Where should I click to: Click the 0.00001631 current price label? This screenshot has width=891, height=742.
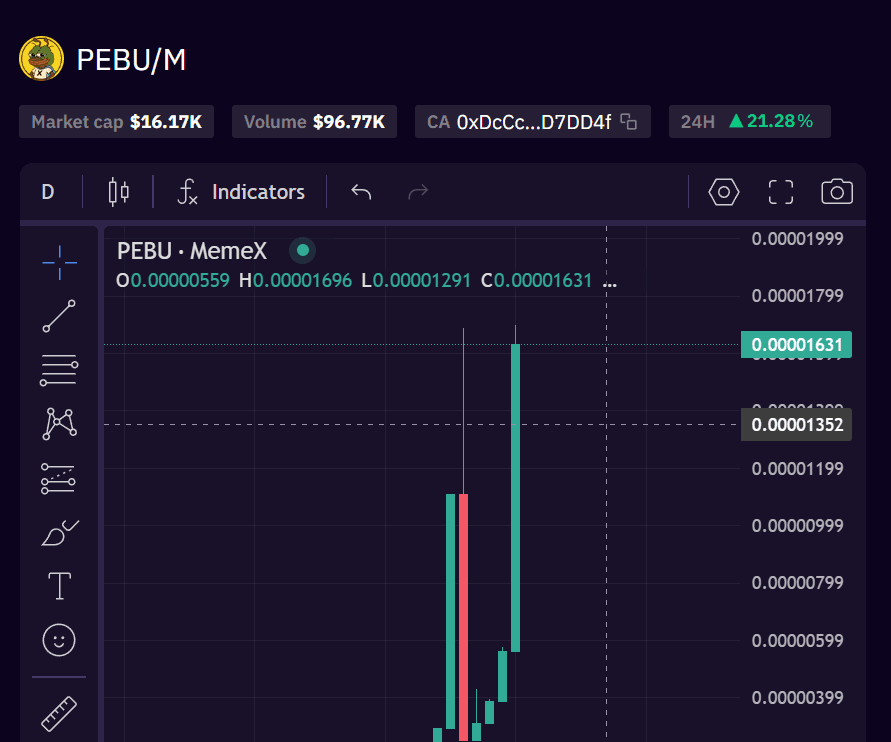point(796,345)
